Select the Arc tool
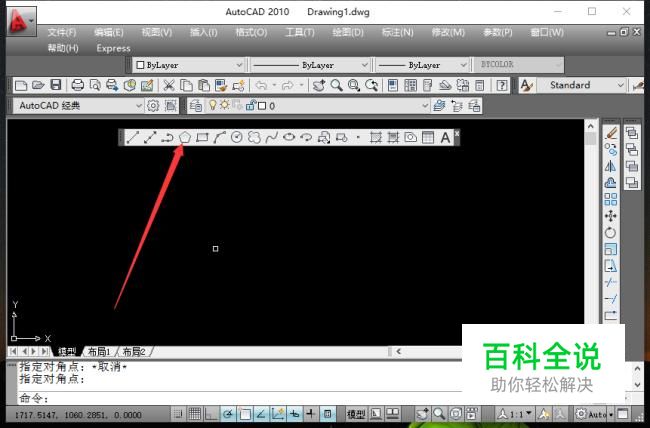Screen dimensions: 650x428 (219, 137)
